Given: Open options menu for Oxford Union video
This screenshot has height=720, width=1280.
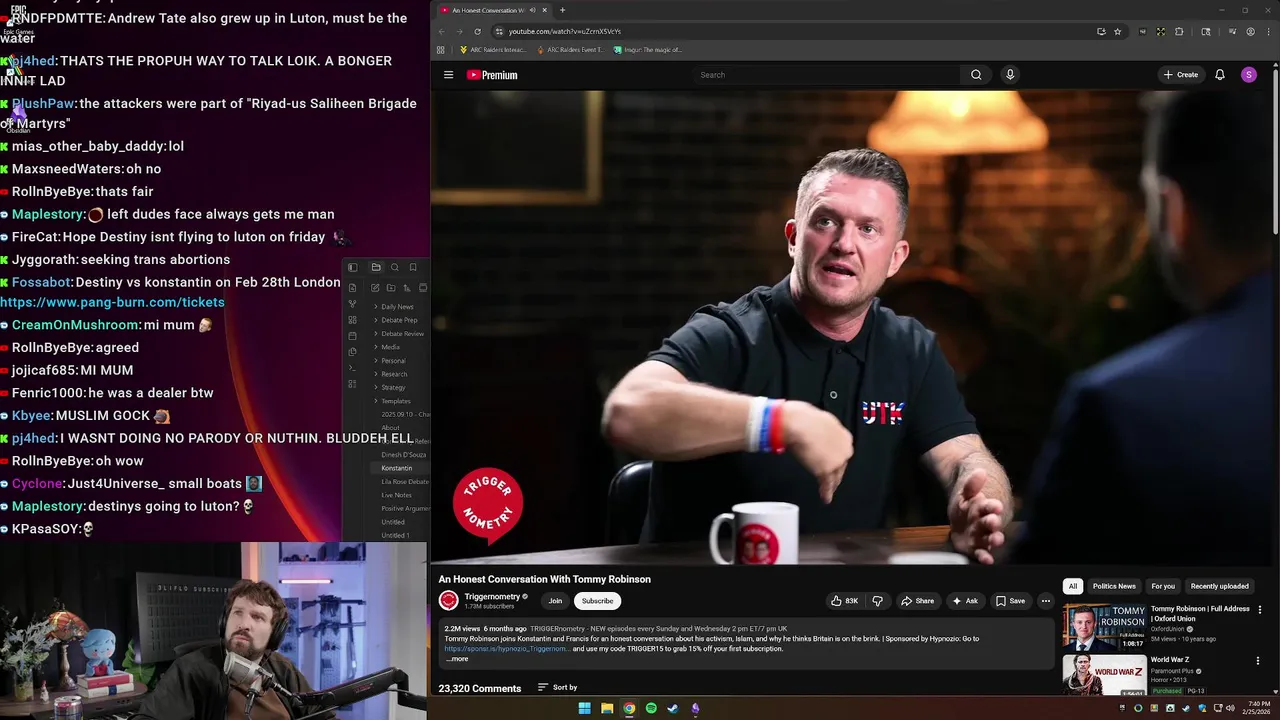Looking at the screenshot, I should [1259, 610].
